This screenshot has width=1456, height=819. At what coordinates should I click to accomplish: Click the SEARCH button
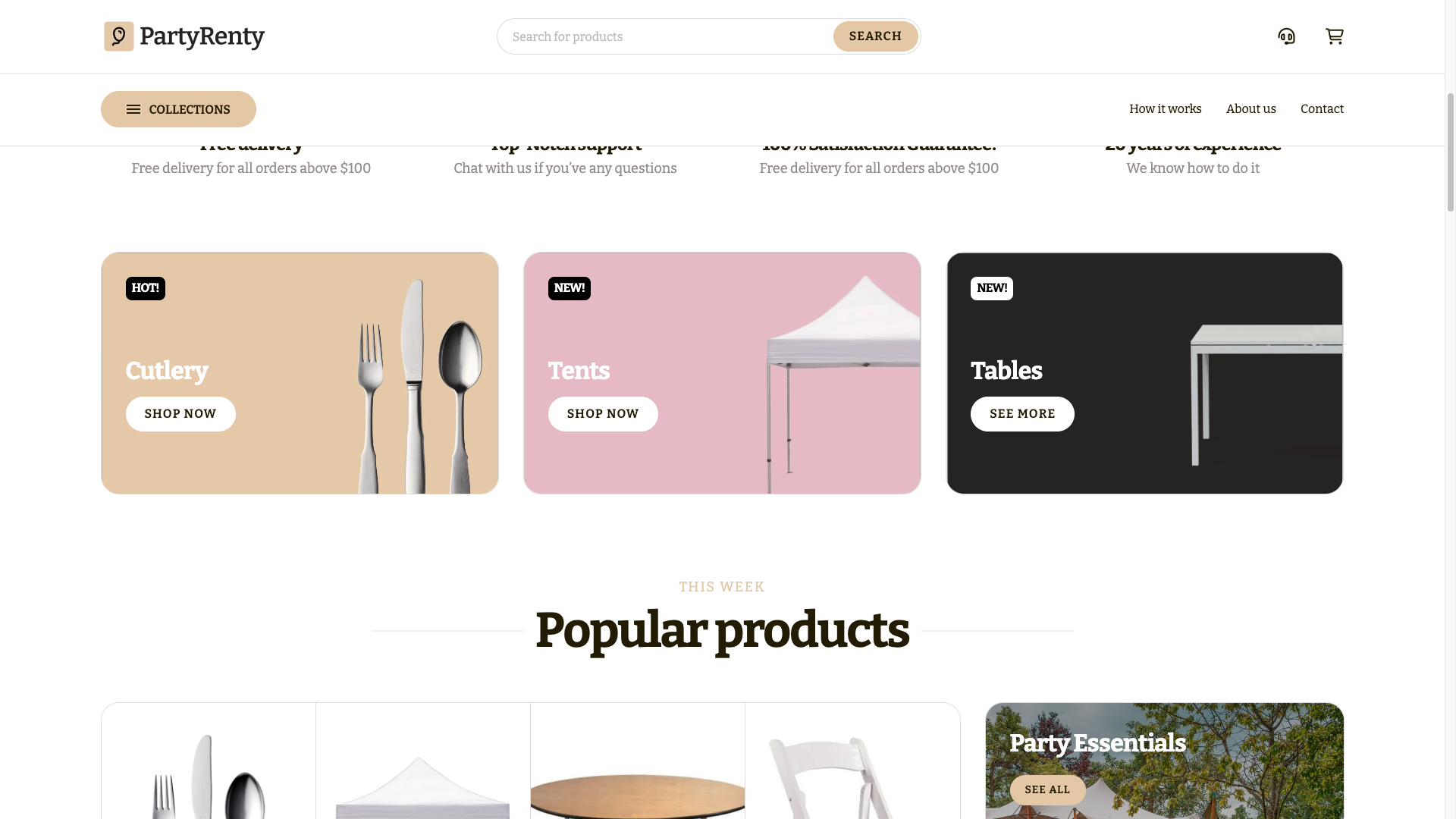click(x=875, y=36)
